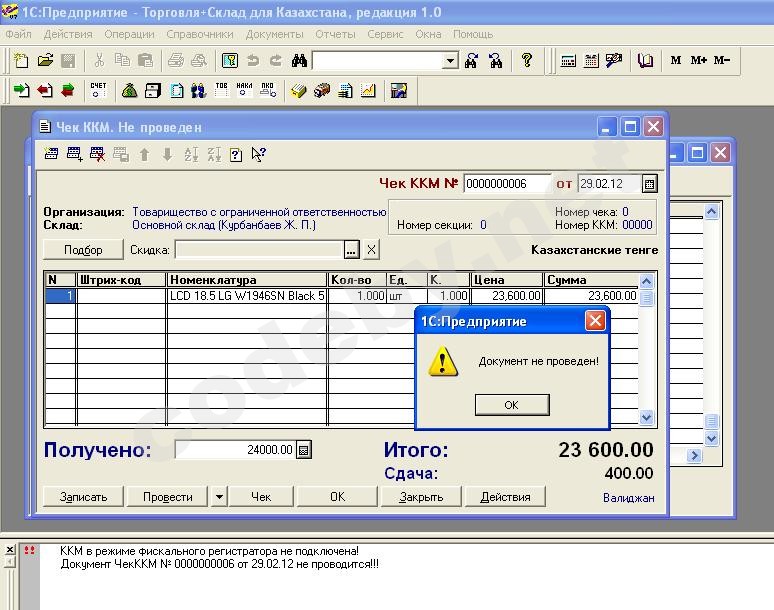Expand the search combo box dropdown arrow
The image size is (774, 610).
click(x=450, y=61)
